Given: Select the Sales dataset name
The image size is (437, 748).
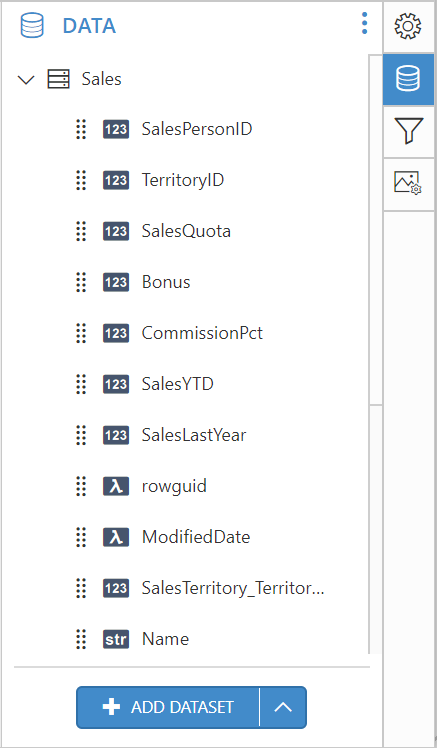Looking at the screenshot, I should click(102, 79).
